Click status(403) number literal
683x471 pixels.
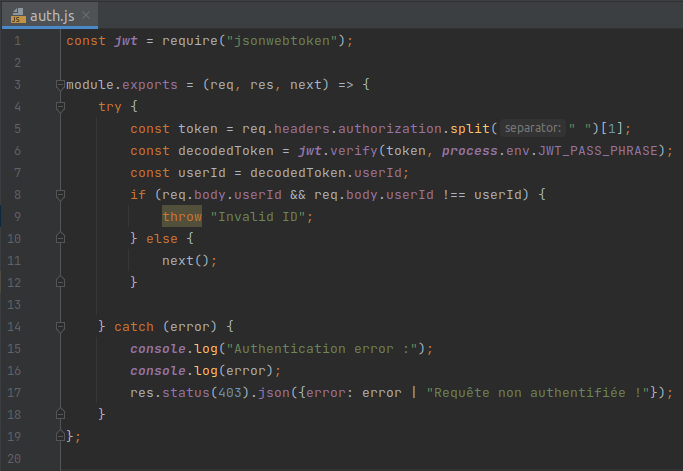[230, 393]
